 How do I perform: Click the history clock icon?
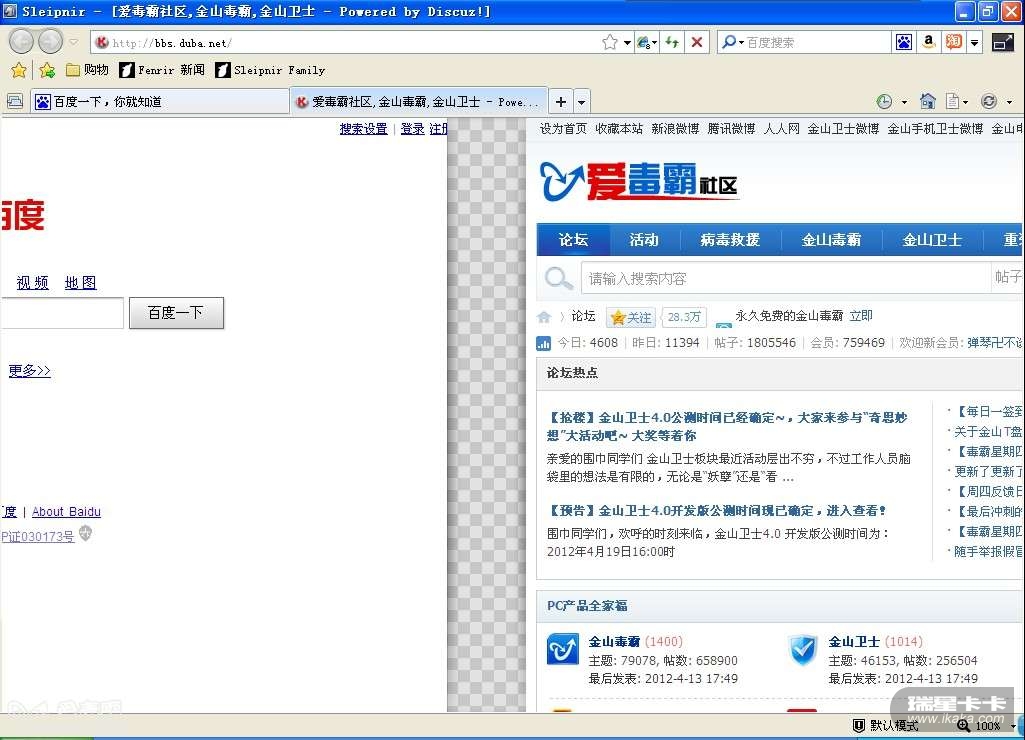click(884, 101)
